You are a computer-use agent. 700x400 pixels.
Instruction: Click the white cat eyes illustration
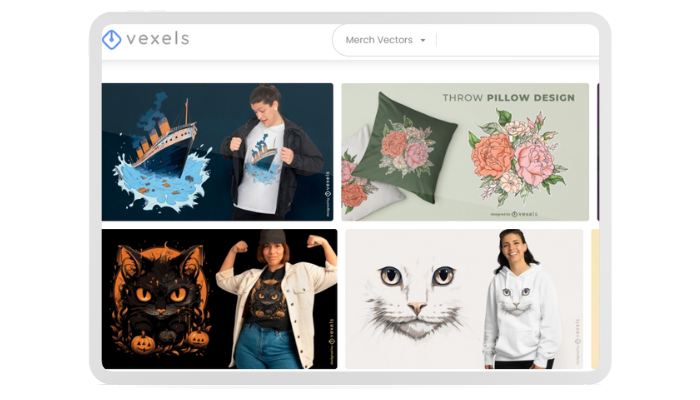[x=417, y=297]
